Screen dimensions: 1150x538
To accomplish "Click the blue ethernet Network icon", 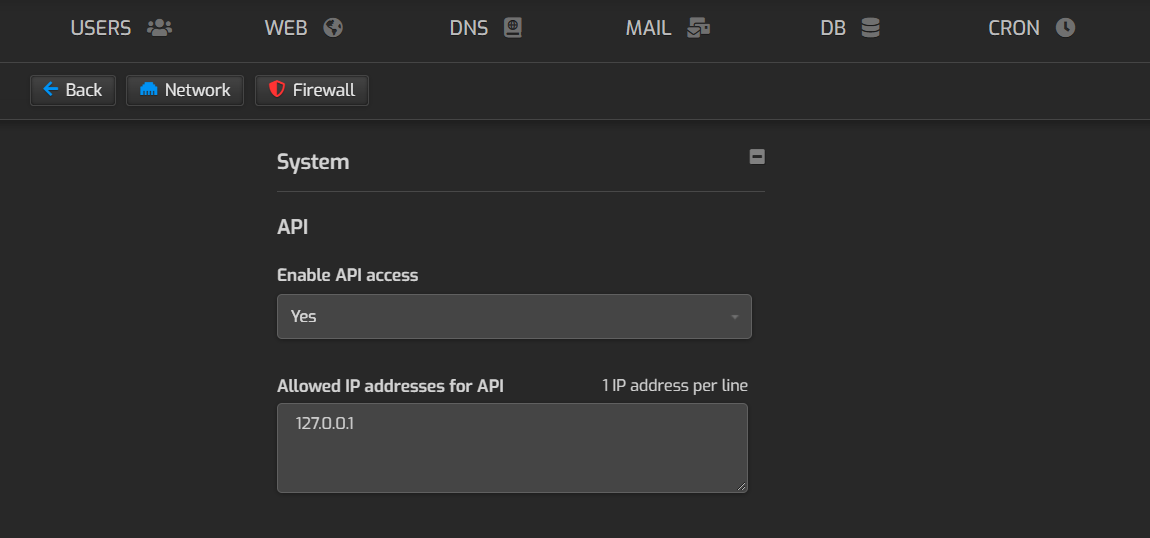I will [x=148, y=89].
